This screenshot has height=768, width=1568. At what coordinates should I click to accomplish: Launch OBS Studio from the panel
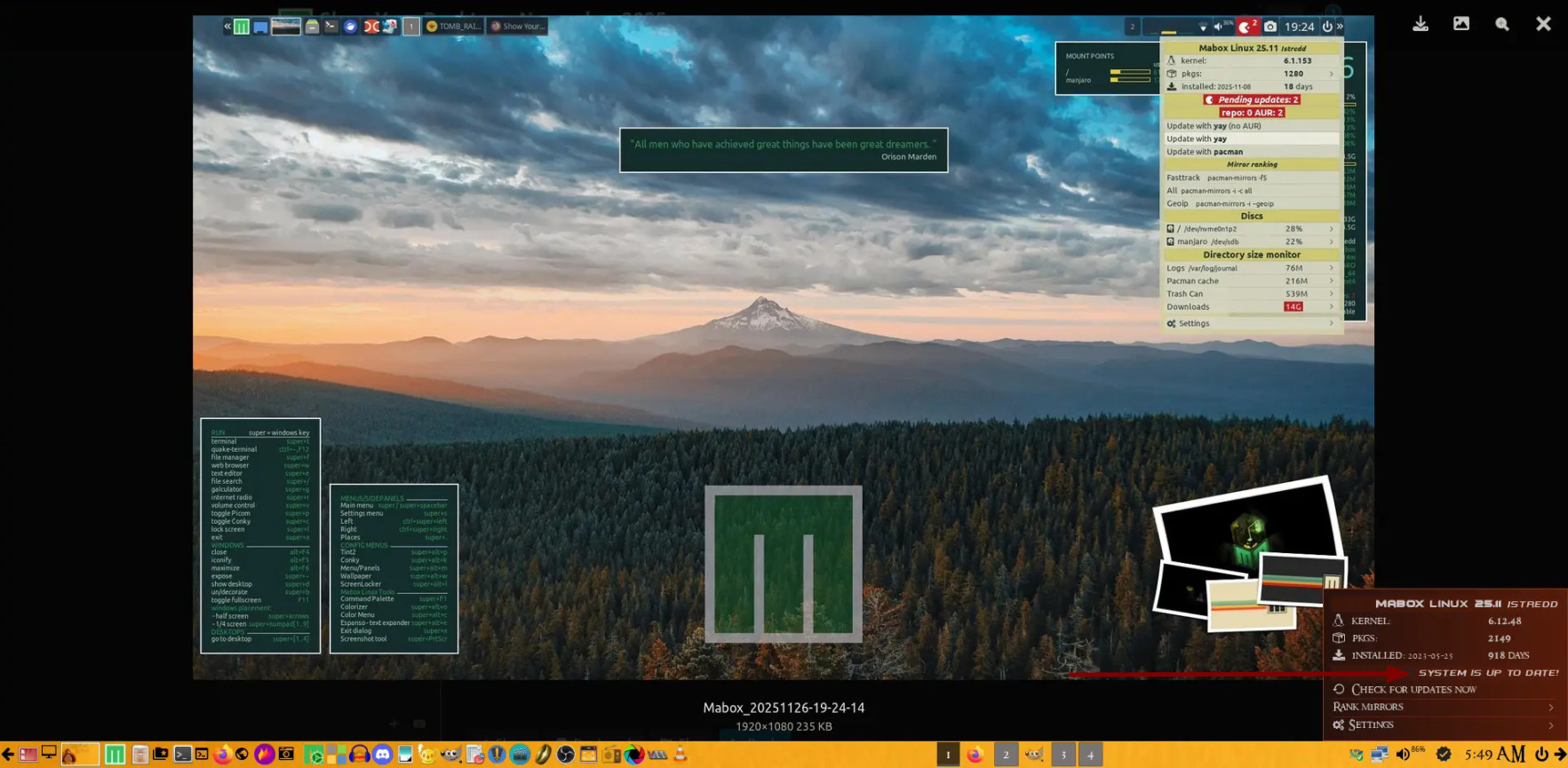coord(566,755)
